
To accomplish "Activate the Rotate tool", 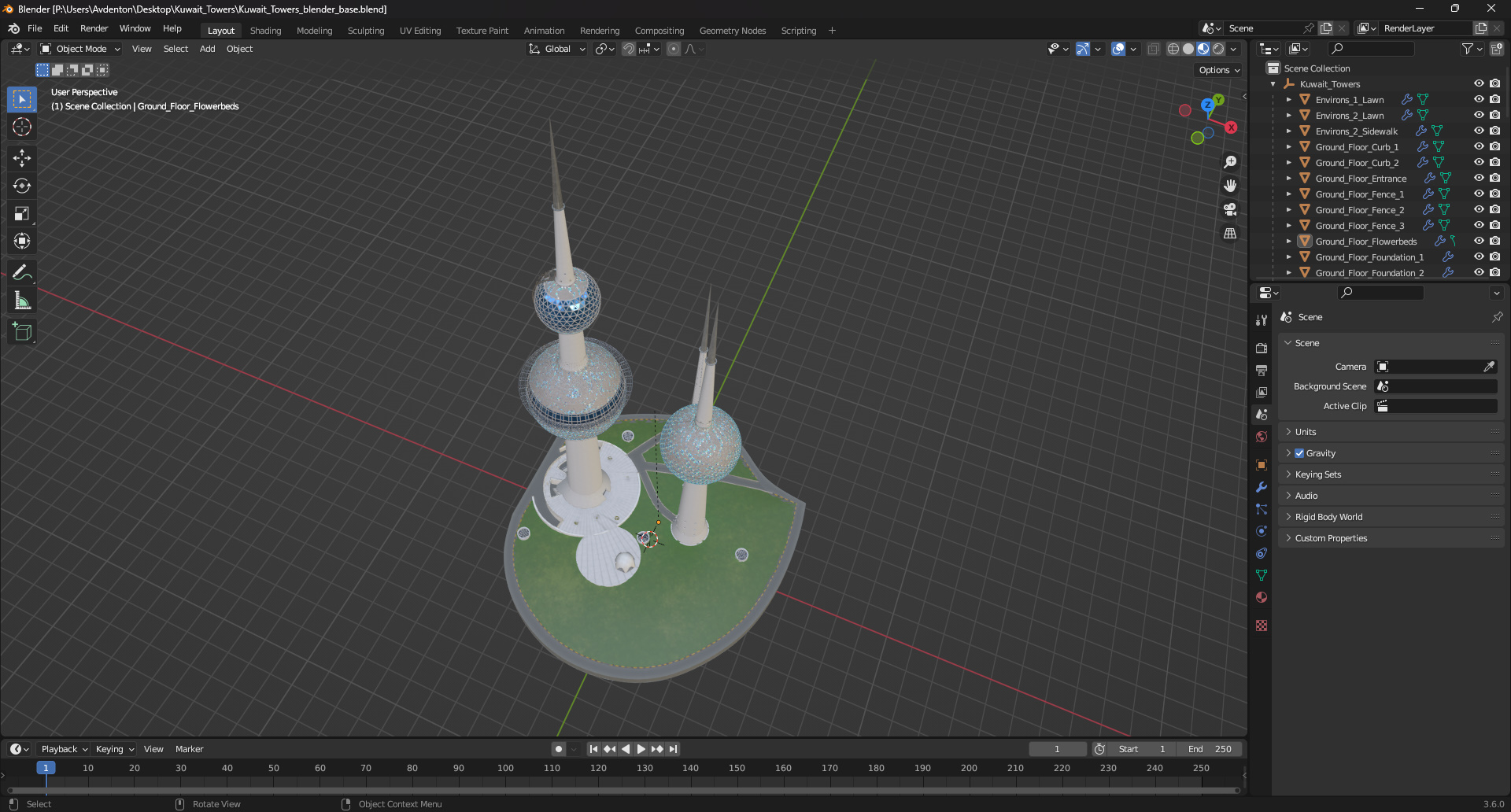I will coord(22,186).
